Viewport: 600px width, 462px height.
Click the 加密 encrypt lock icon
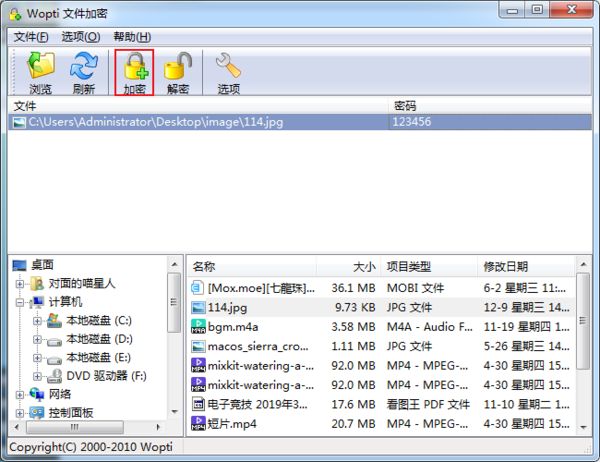(x=134, y=68)
